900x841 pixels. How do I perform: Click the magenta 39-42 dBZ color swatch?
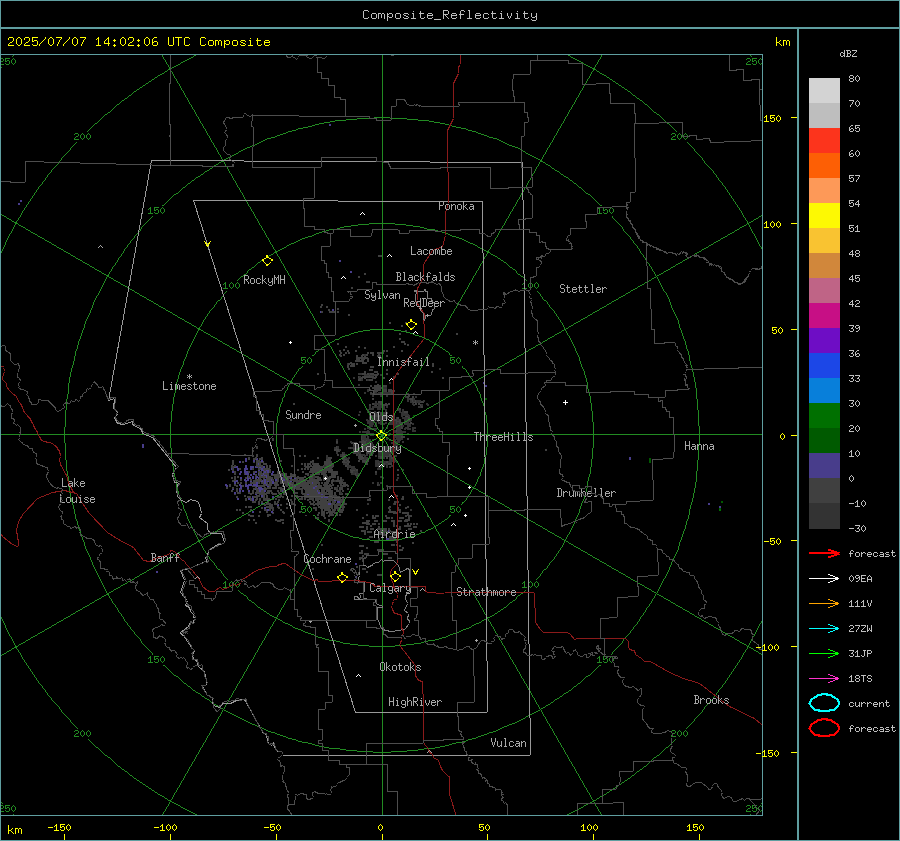pos(824,316)
